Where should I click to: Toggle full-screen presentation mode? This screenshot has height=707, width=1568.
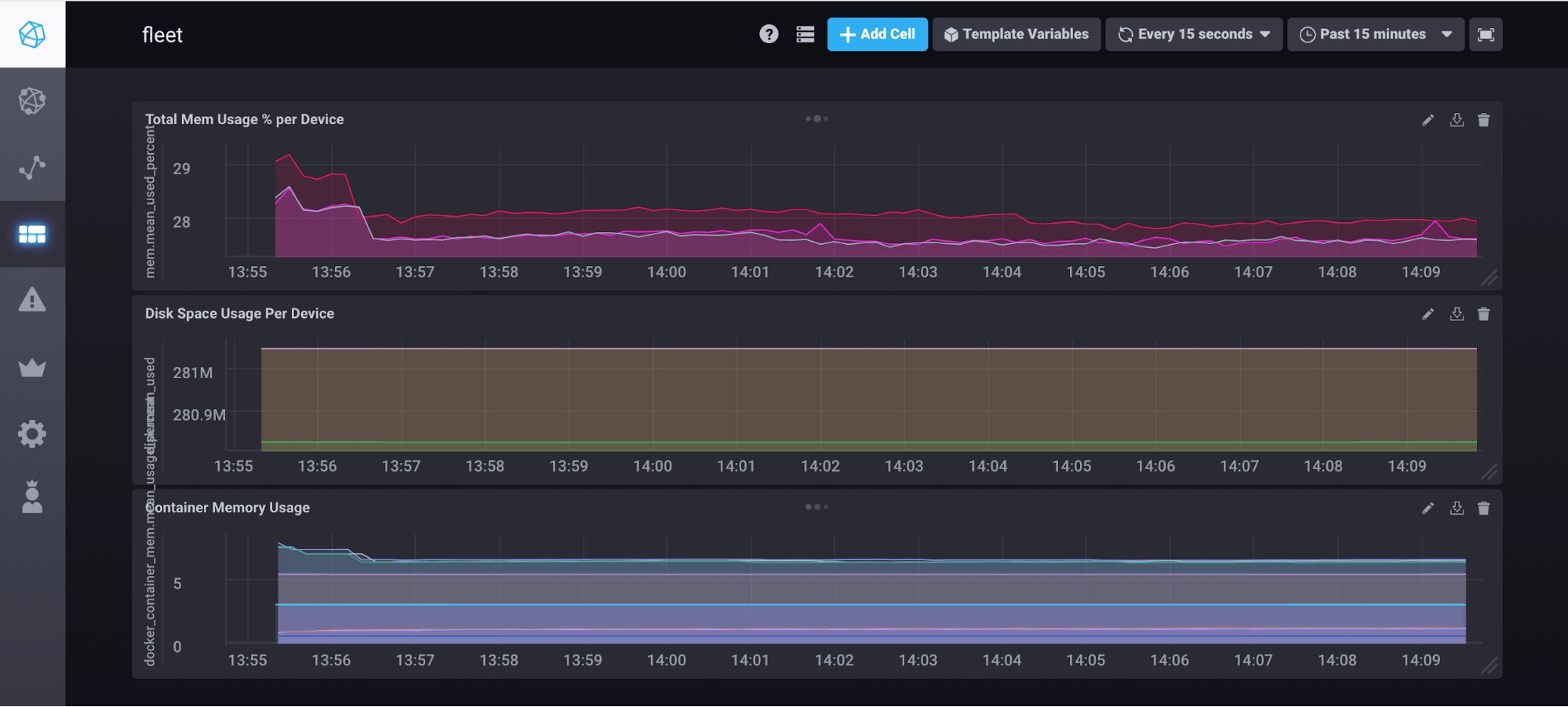tap(1485, 35)
